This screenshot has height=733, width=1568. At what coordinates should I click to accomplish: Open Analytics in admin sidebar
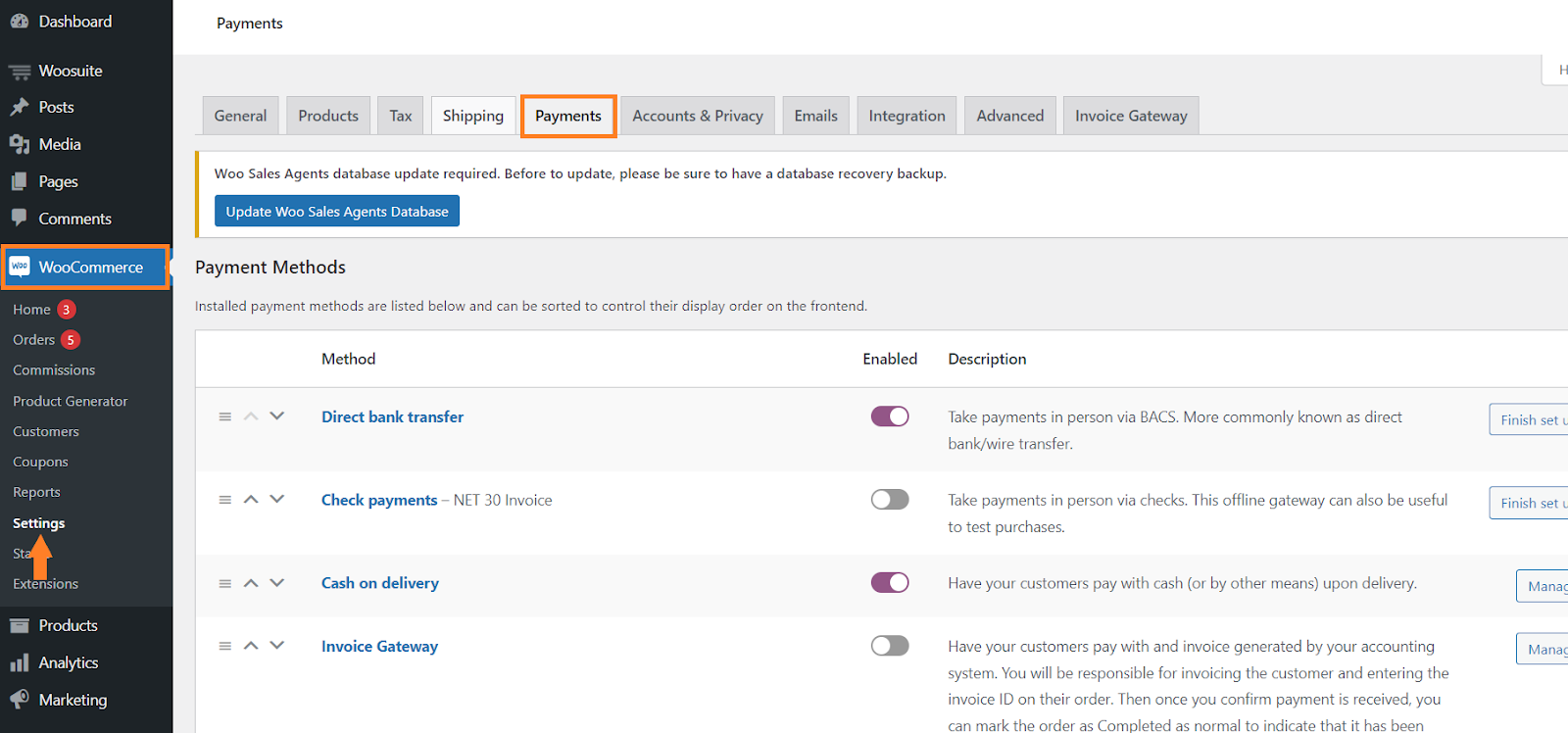click(69, 662)
